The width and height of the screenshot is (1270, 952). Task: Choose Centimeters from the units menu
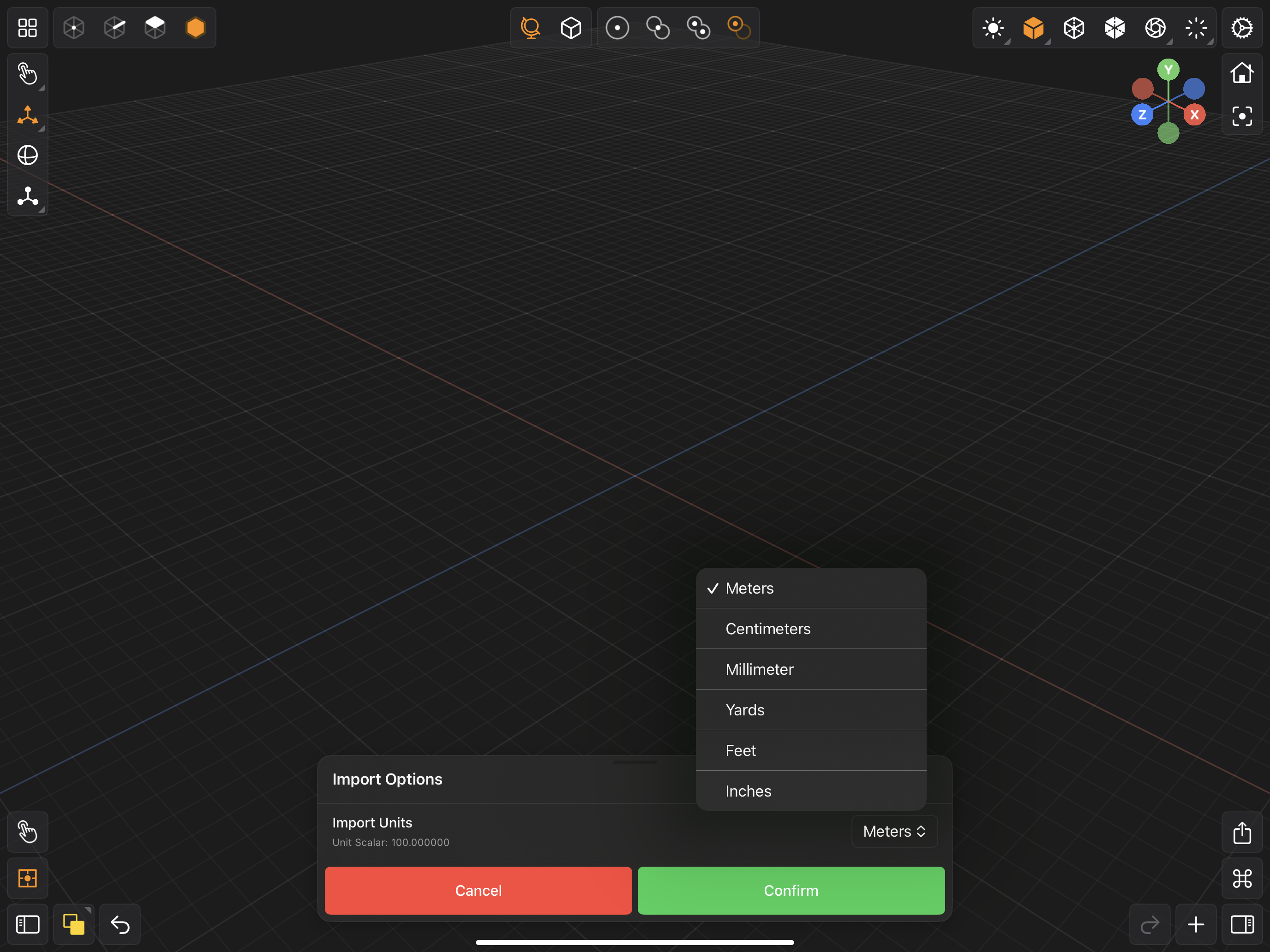[x=811, y=629]
